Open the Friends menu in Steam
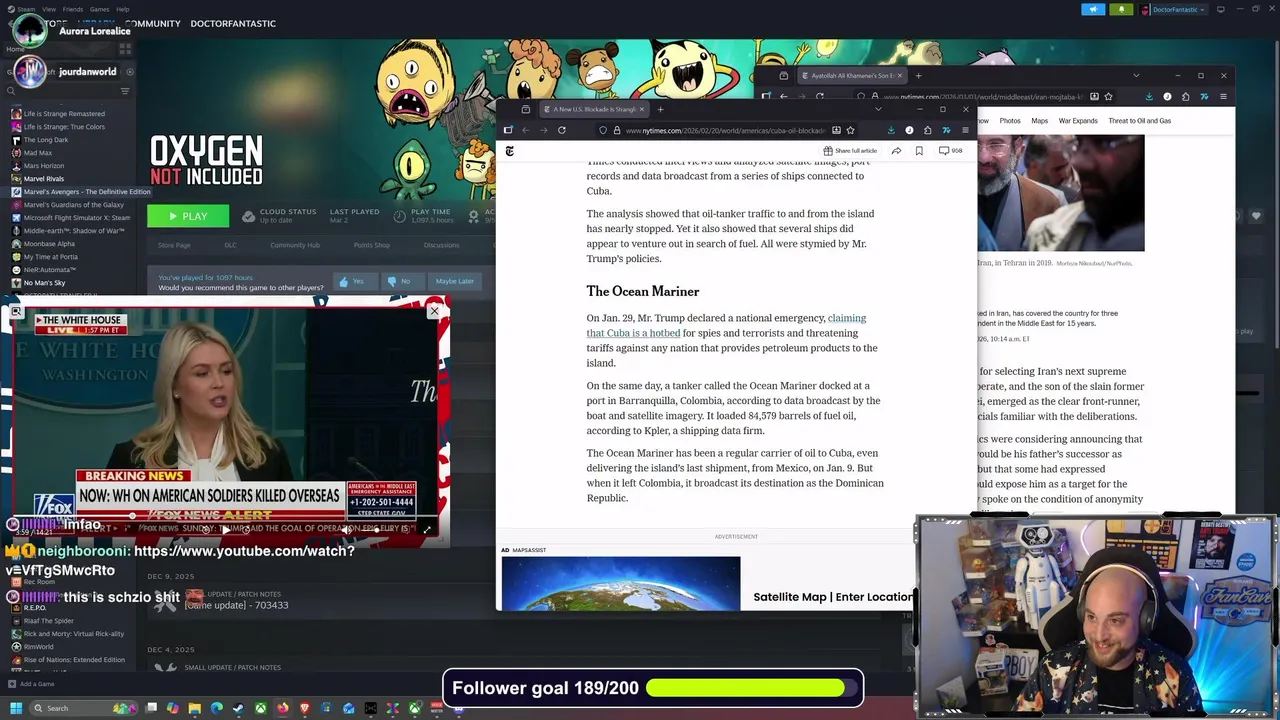 (73, 9)
